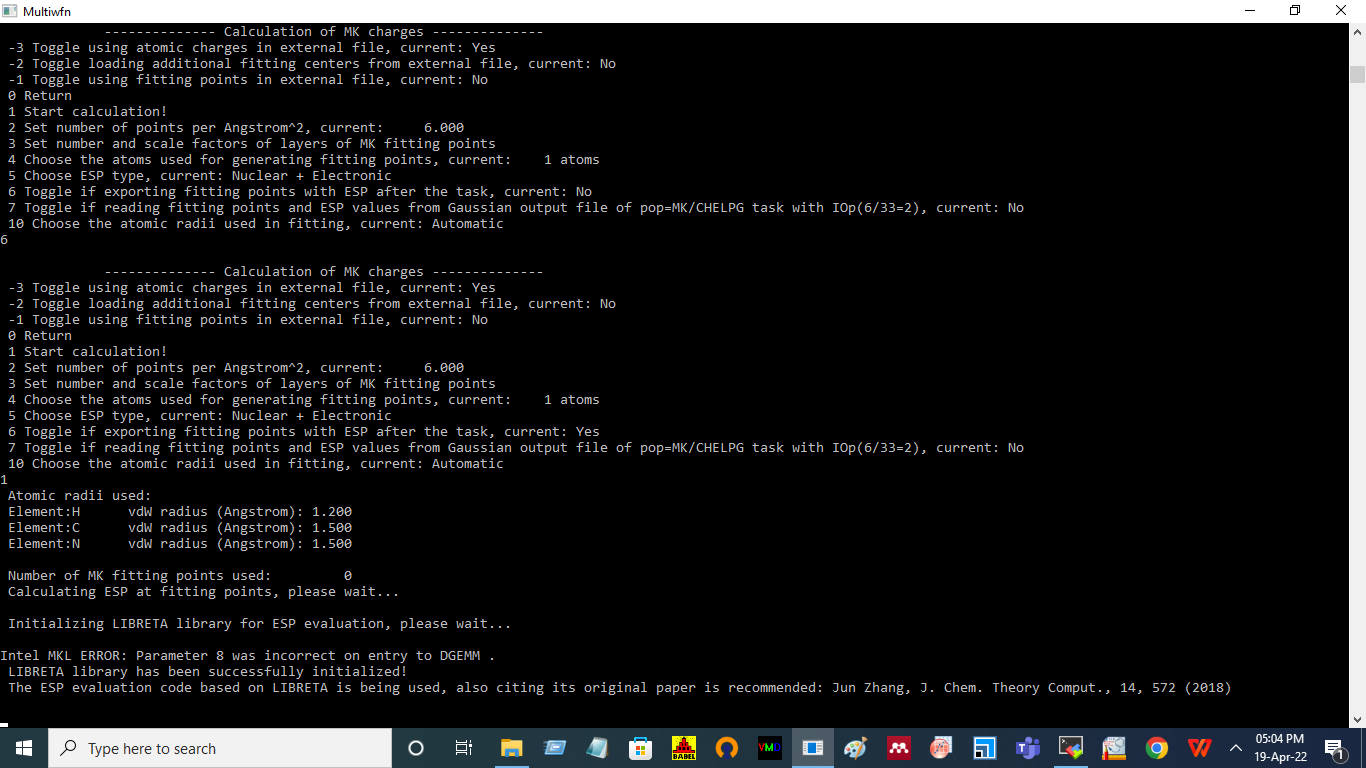Launch Open Babel from the taskbar
Screen dimensions: 1366x768
(x=684, y=748)
